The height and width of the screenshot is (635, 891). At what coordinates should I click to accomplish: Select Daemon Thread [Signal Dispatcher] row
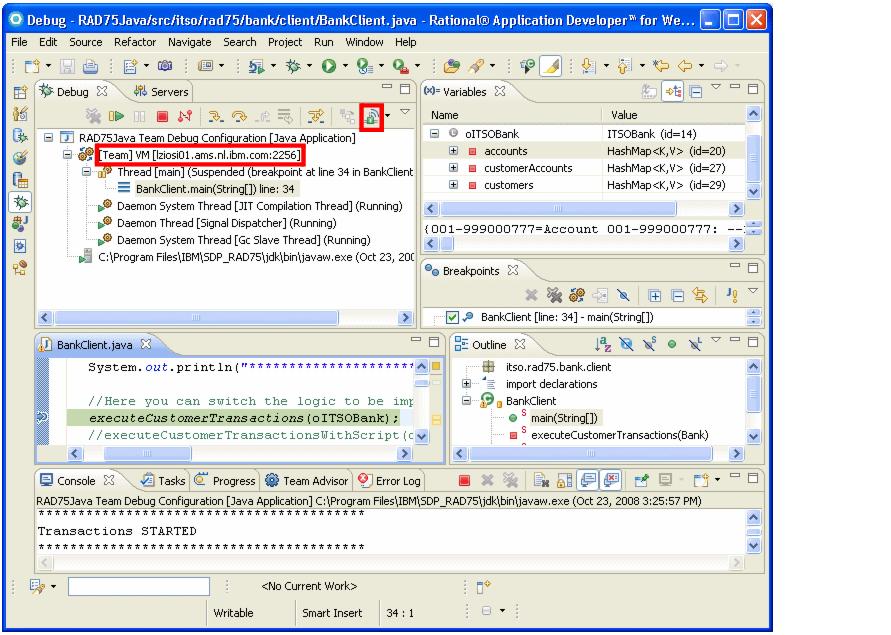click(x=226, y=223)
